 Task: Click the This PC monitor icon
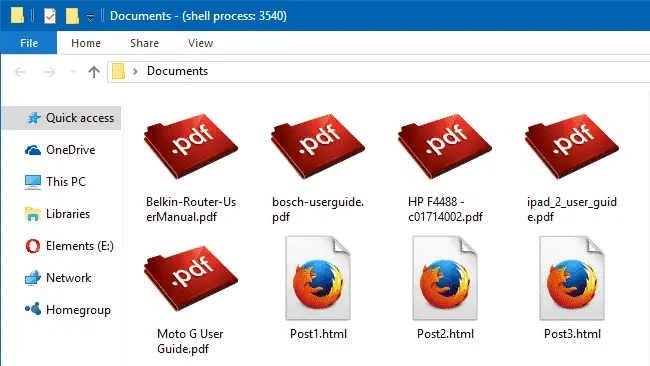(x=33, y=182)
